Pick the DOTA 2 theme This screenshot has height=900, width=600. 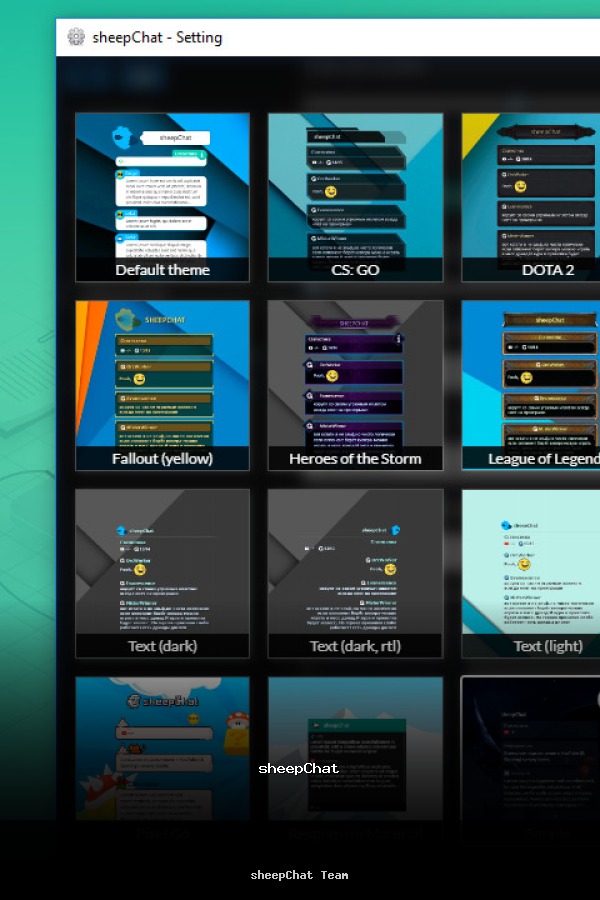tap(531, 197)
